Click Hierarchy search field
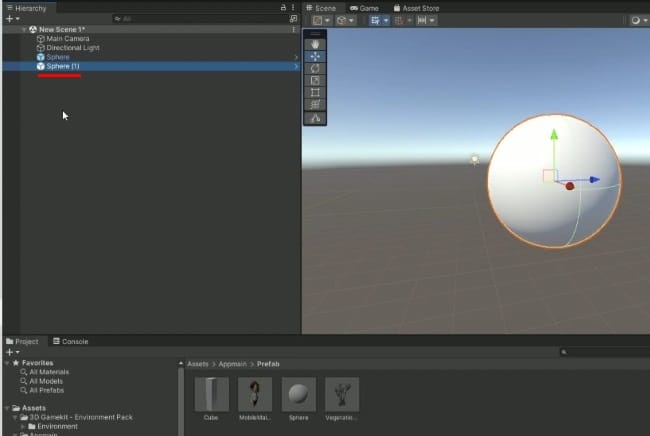The width and height of the screenshot is (650, 436). tap(200, 19)
